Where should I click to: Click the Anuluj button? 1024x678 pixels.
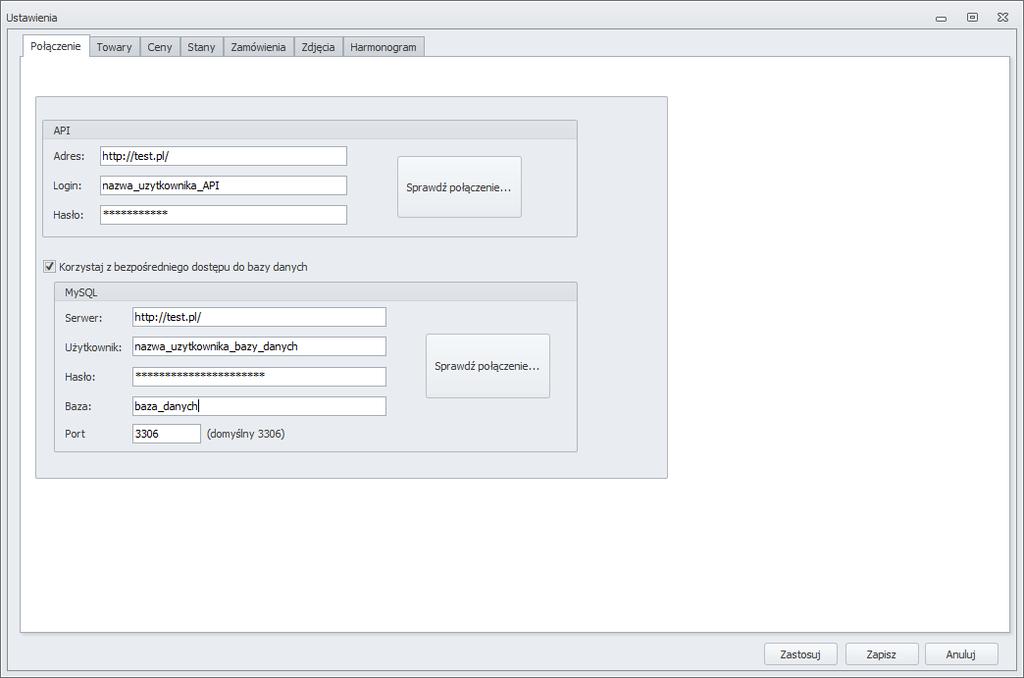click(961, 654)
